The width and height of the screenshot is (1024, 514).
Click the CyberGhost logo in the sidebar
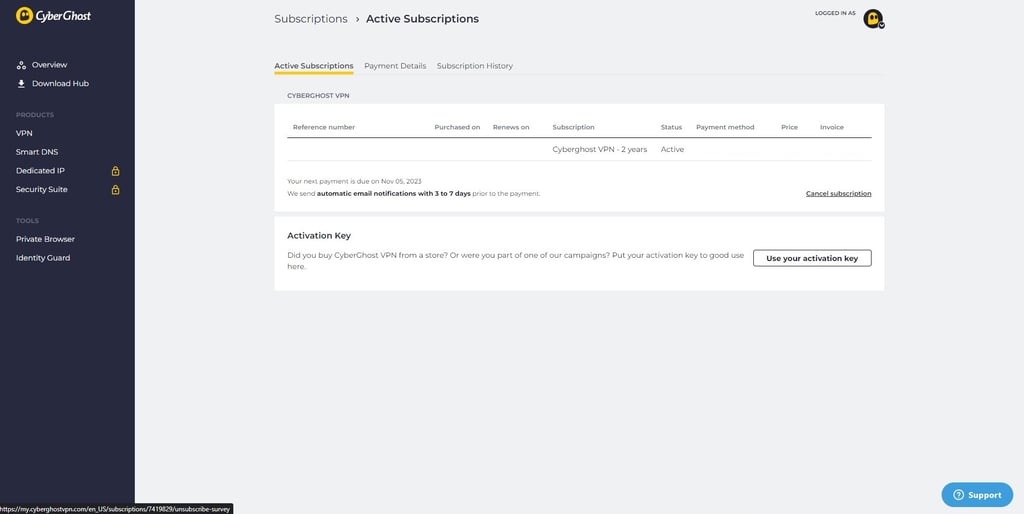tap(54, 15)
